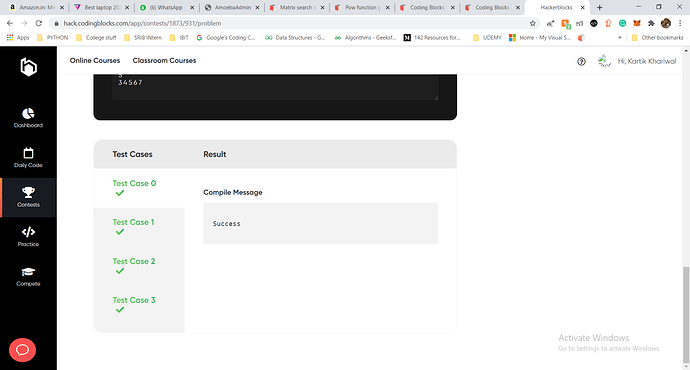Image resolution: width=690 pixels, height=370 pixels.
Task: Go back using the browser back arrow
Action: point(10,23)
